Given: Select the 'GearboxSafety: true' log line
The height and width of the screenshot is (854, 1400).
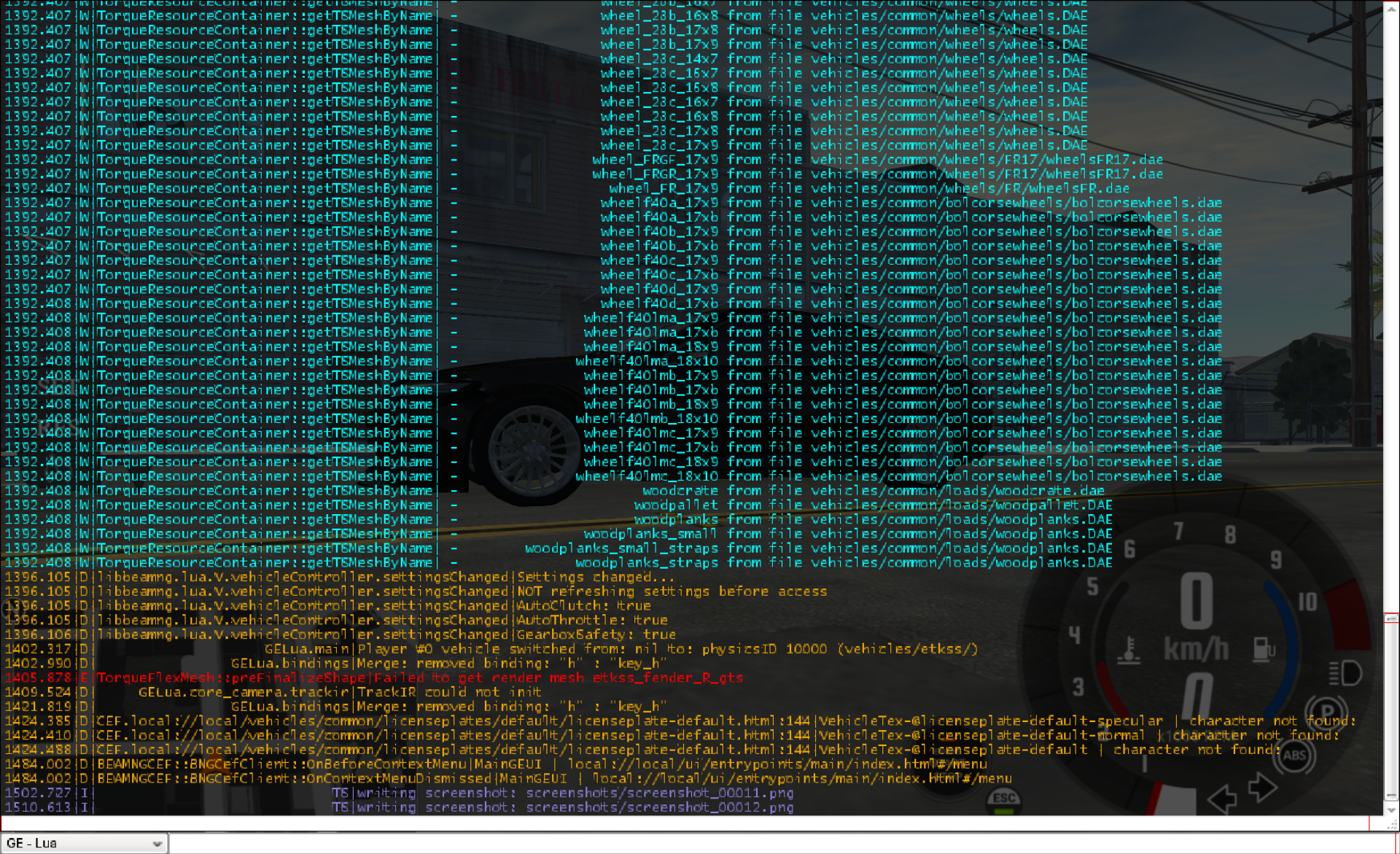Looking at the screenshot, I should click(340, 634).
